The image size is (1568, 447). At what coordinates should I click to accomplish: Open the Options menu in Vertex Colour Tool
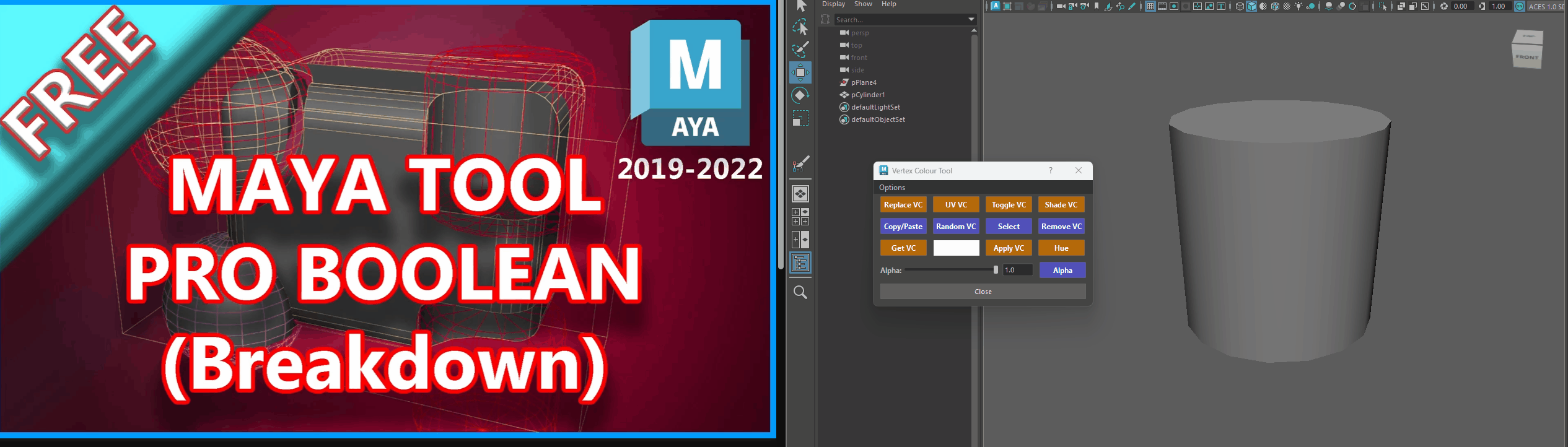pos(892,188)
